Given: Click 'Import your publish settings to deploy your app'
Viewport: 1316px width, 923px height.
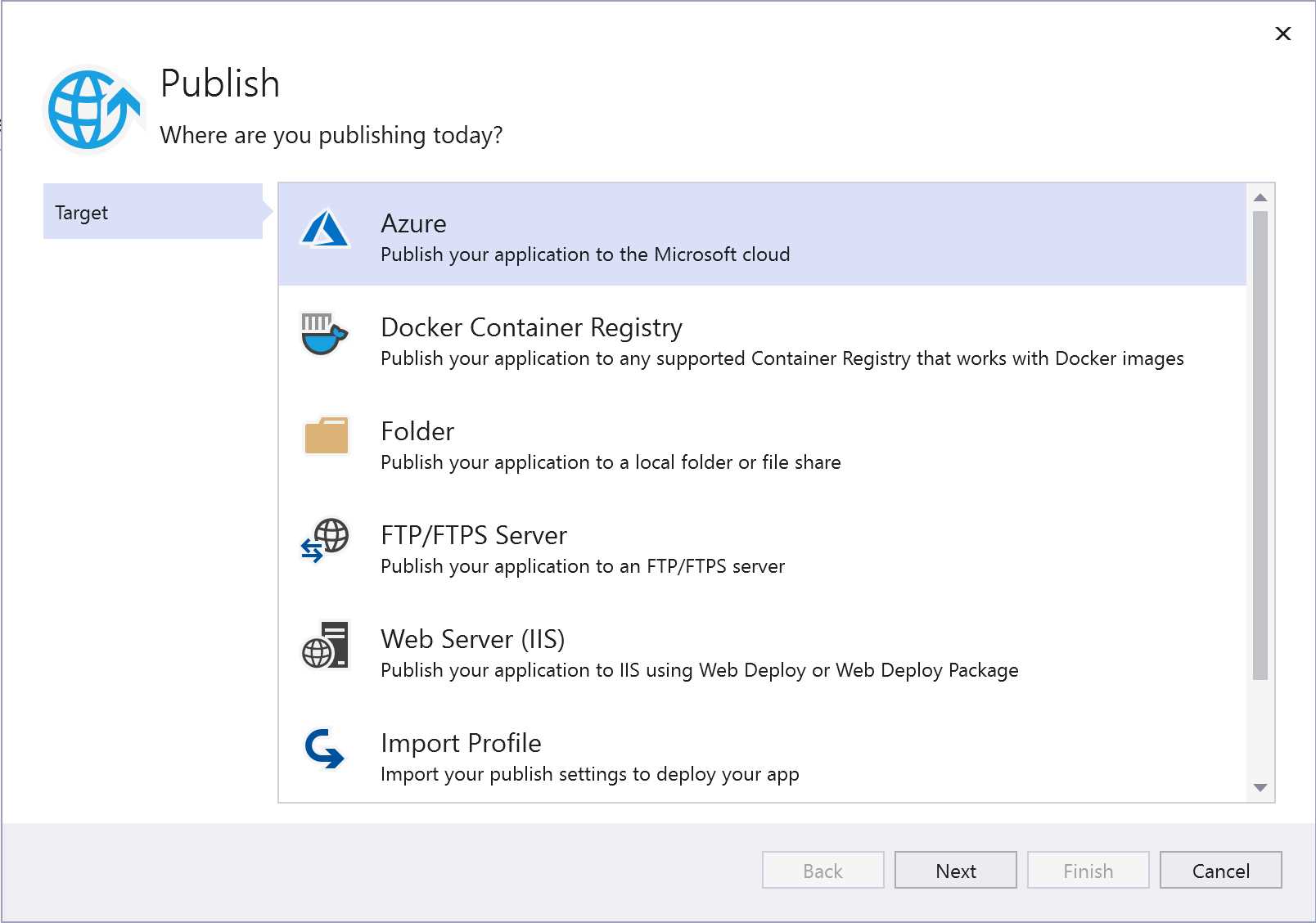Looking at the screenshot, I should pyautogui.click(x=590, y=774).
